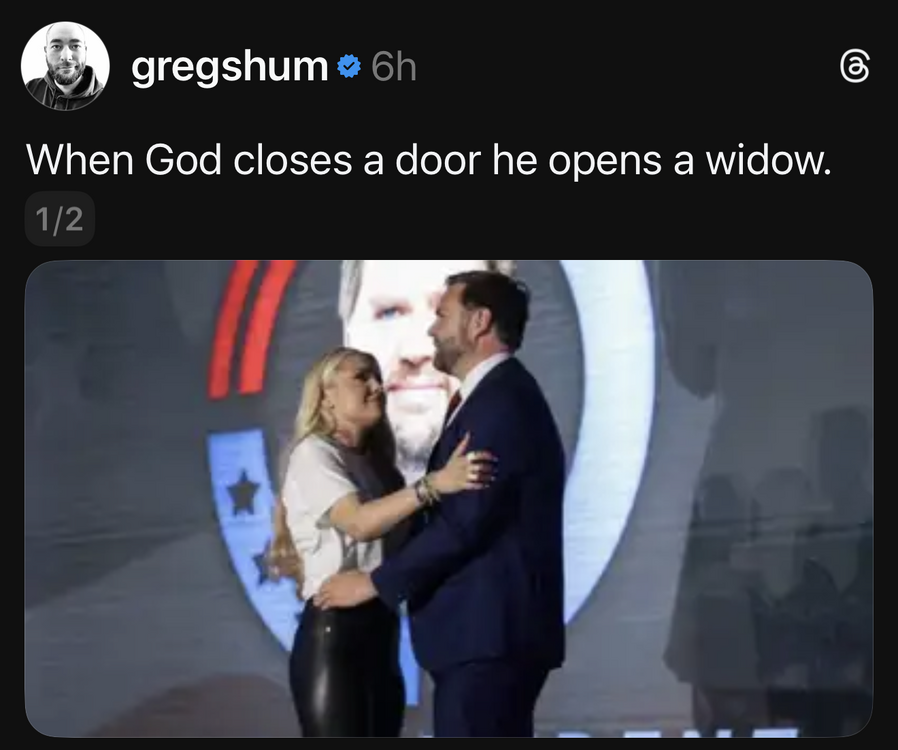Click the white ring of the backdrop logo
Screen dimensions: 898x750
coord(616,435)
